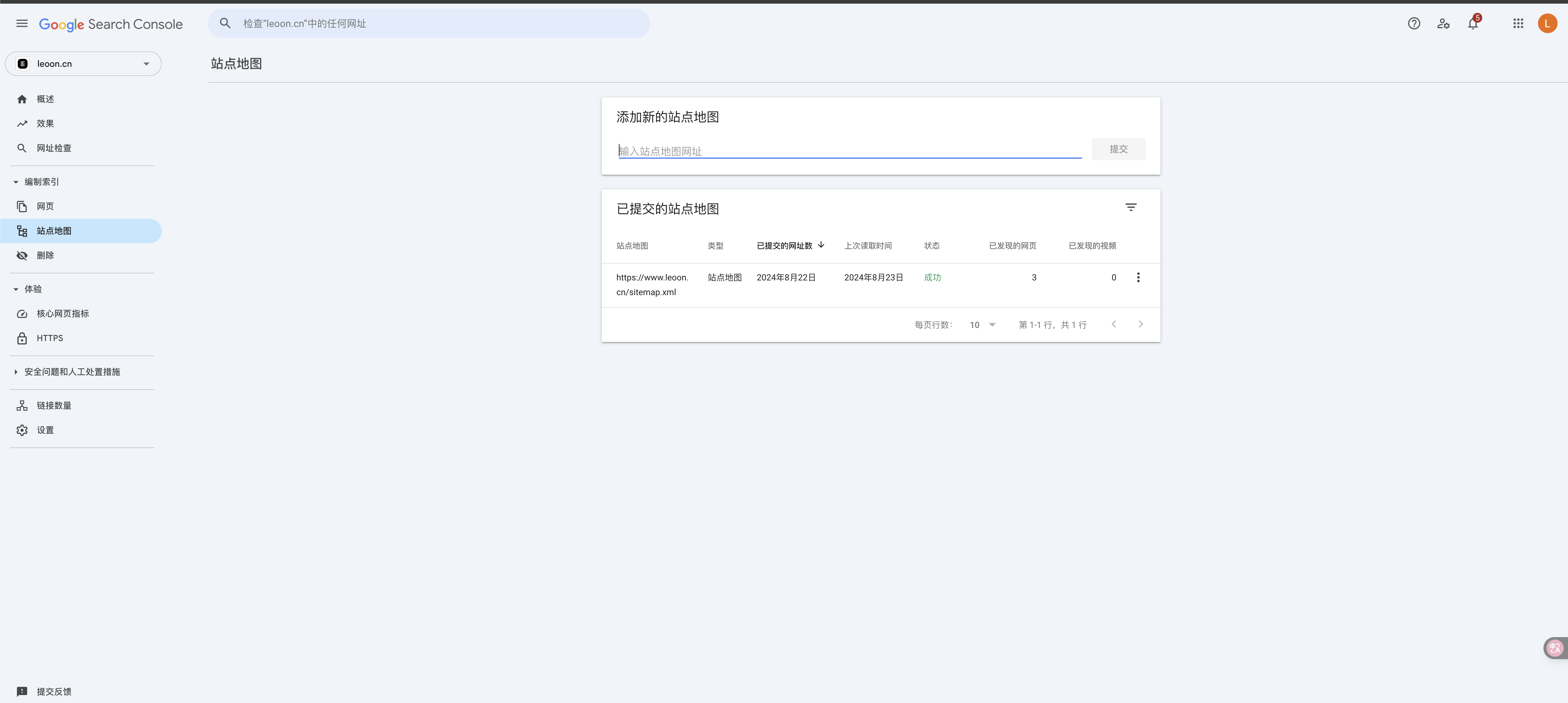Viewport: 1568px width, 703px height.
Task: Open the hamburger navigation menu
Action: tap(22, 24)
